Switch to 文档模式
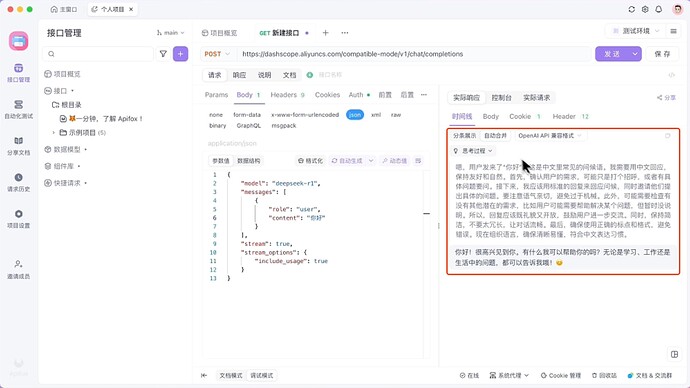690x388 pixels. [x=231, y=375]
